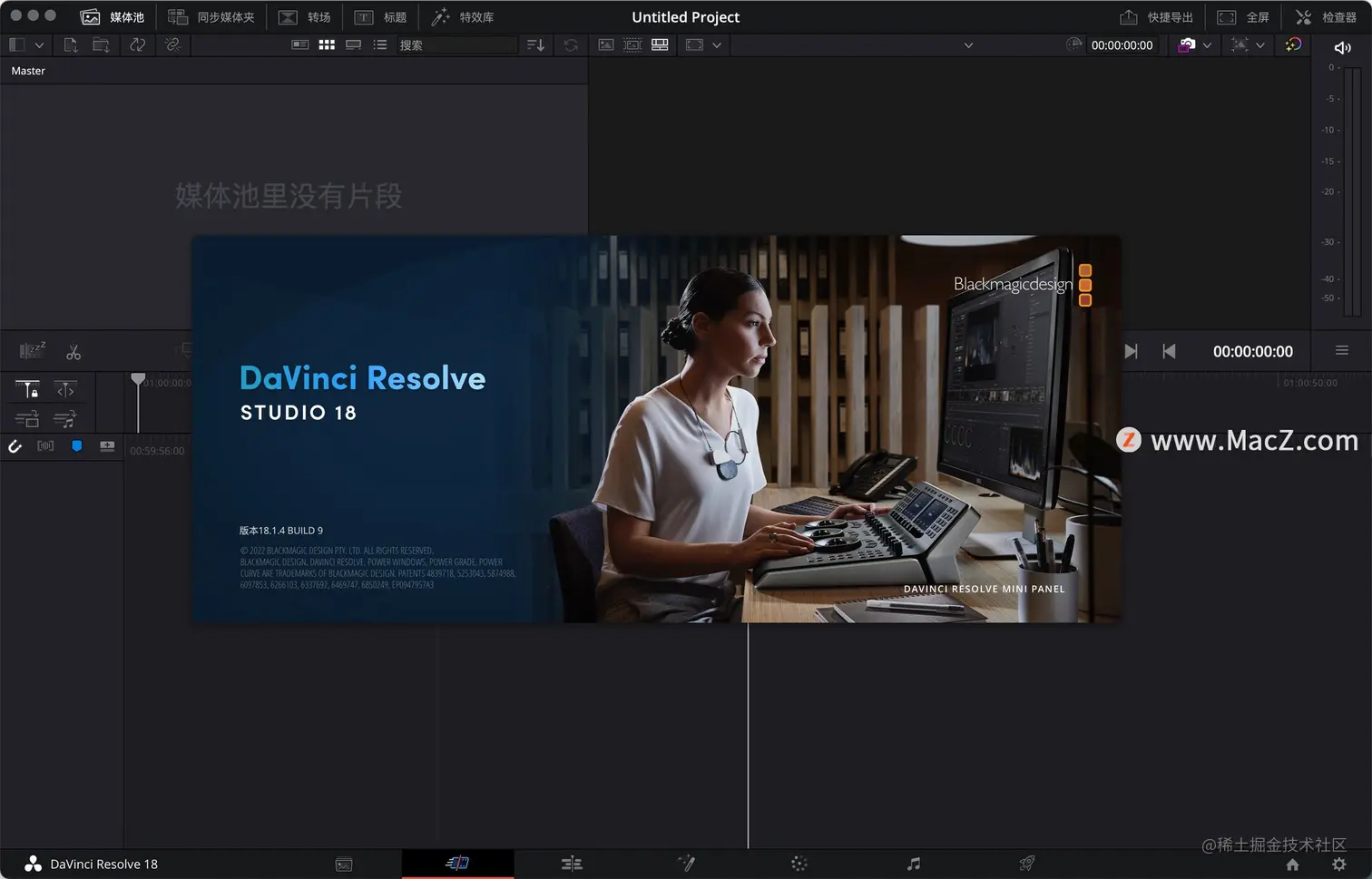Click the duration clock icon beside timecode
Image resolution: width=1372 pixels, height=879 pixels.
[x=1074, y=44]
